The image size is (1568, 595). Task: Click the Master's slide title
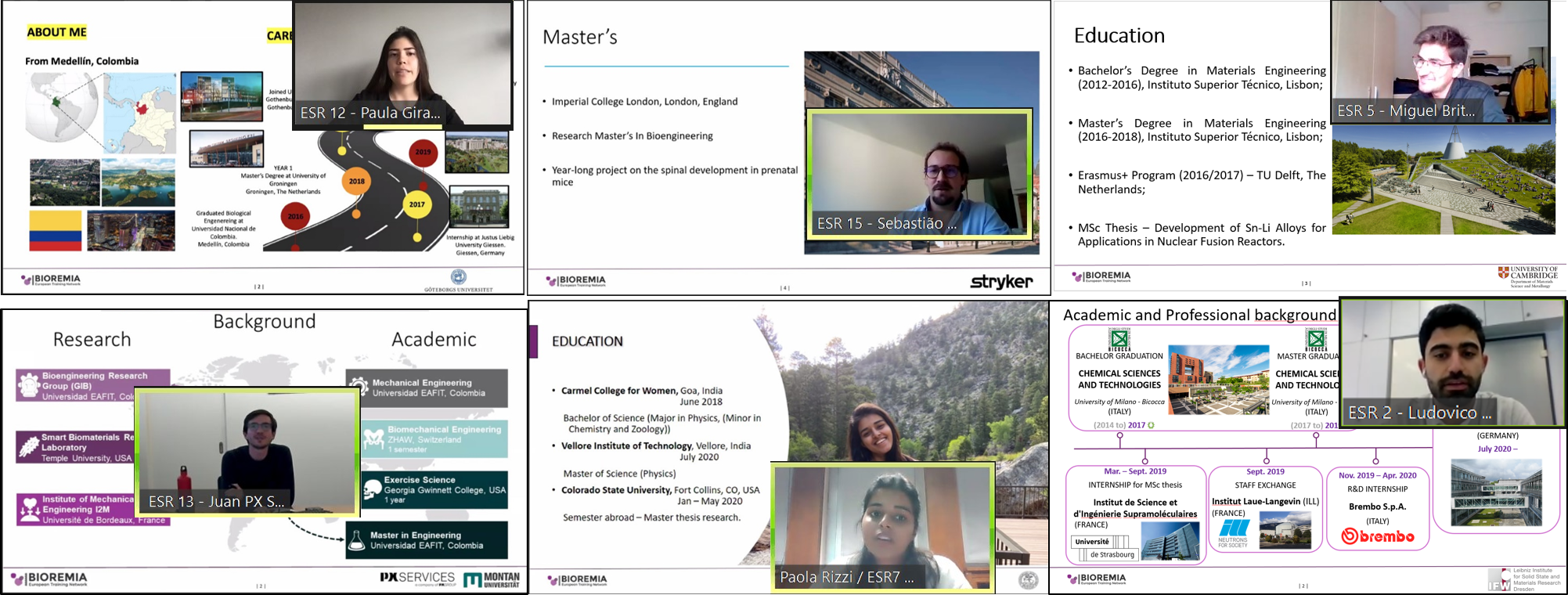point(580,37)
